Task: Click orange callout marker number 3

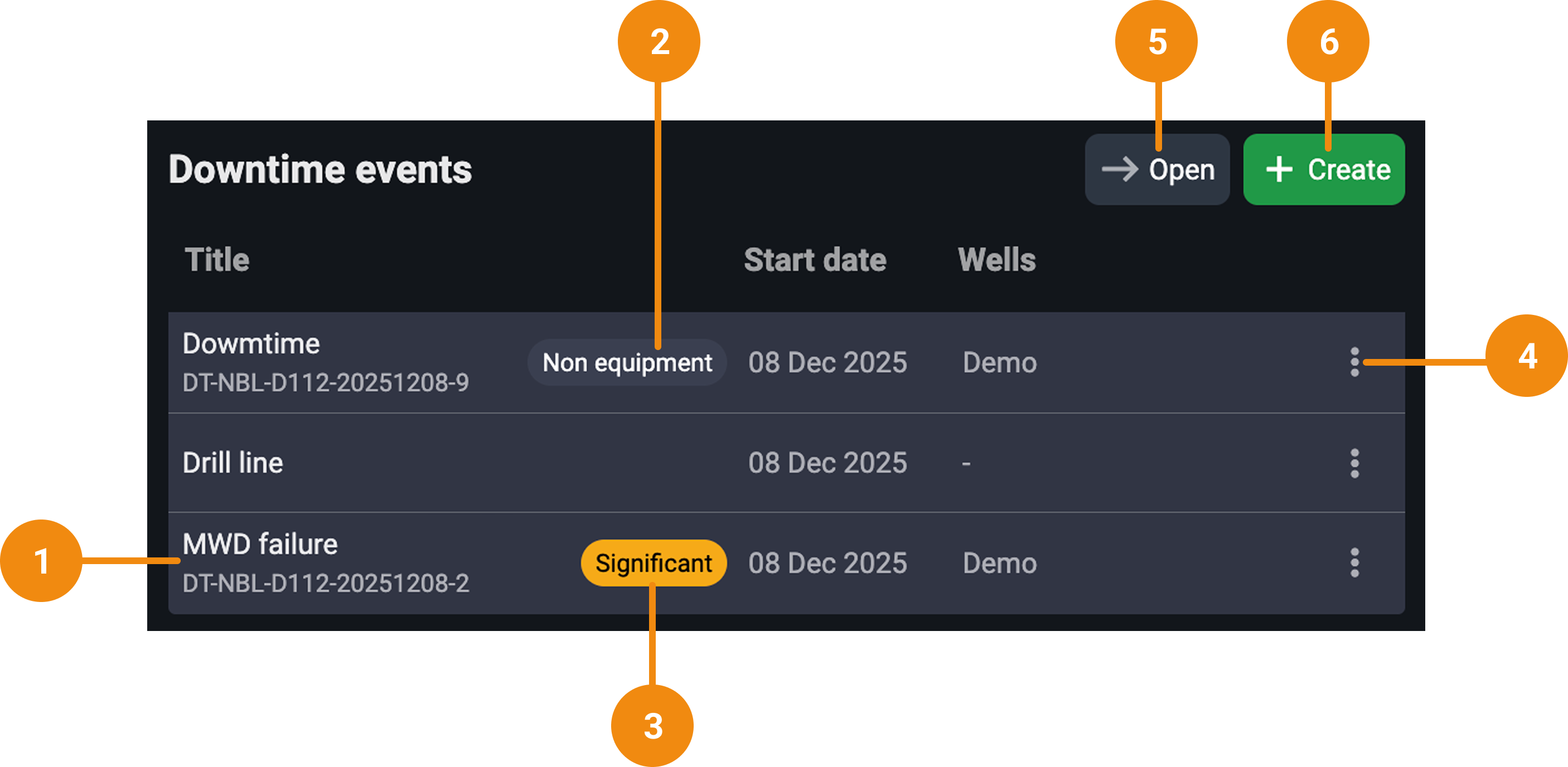Action: (x=652, y=726)
